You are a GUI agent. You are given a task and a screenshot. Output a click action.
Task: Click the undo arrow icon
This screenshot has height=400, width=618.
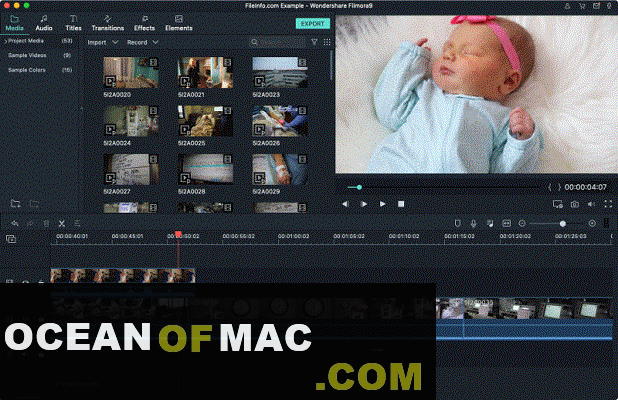coord(15,223)
